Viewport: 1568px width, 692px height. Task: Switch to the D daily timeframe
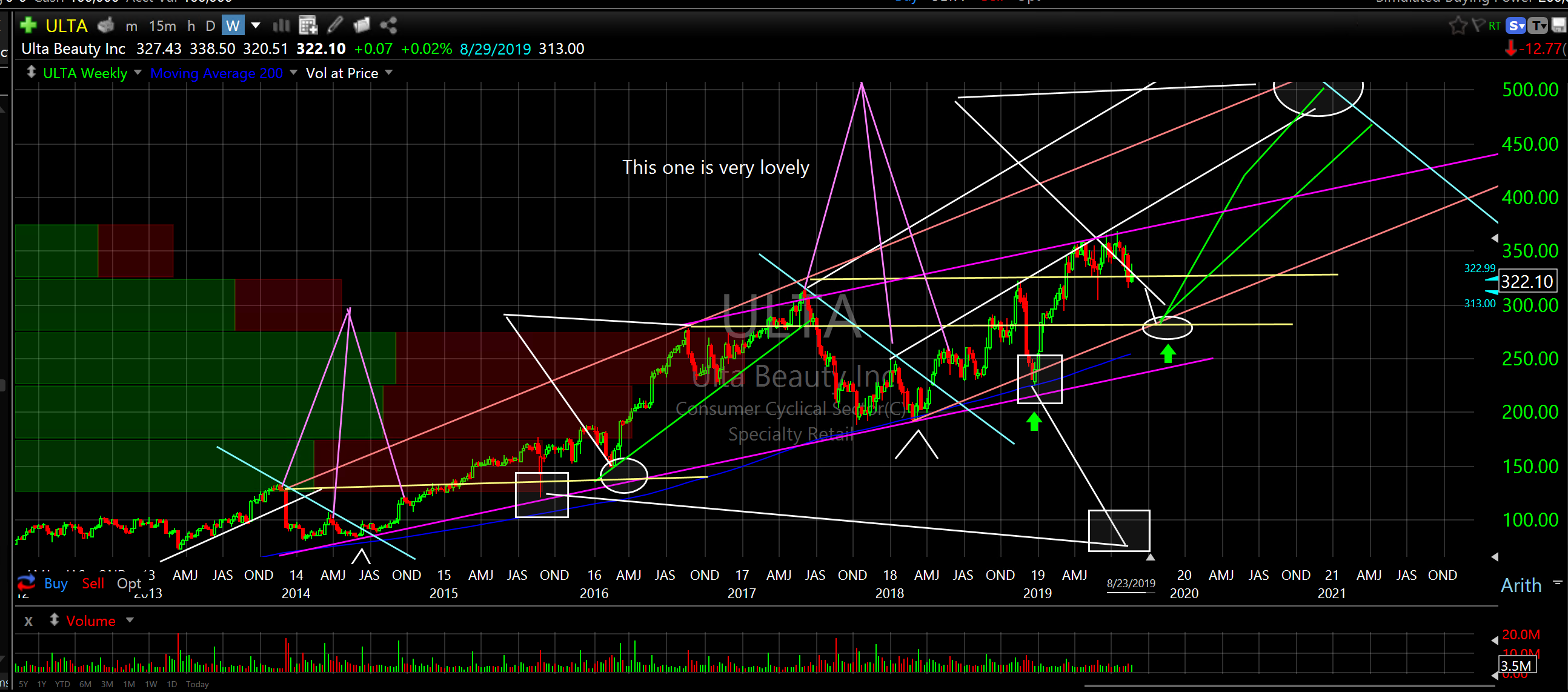pyautogui.click(x=210, y=25)
